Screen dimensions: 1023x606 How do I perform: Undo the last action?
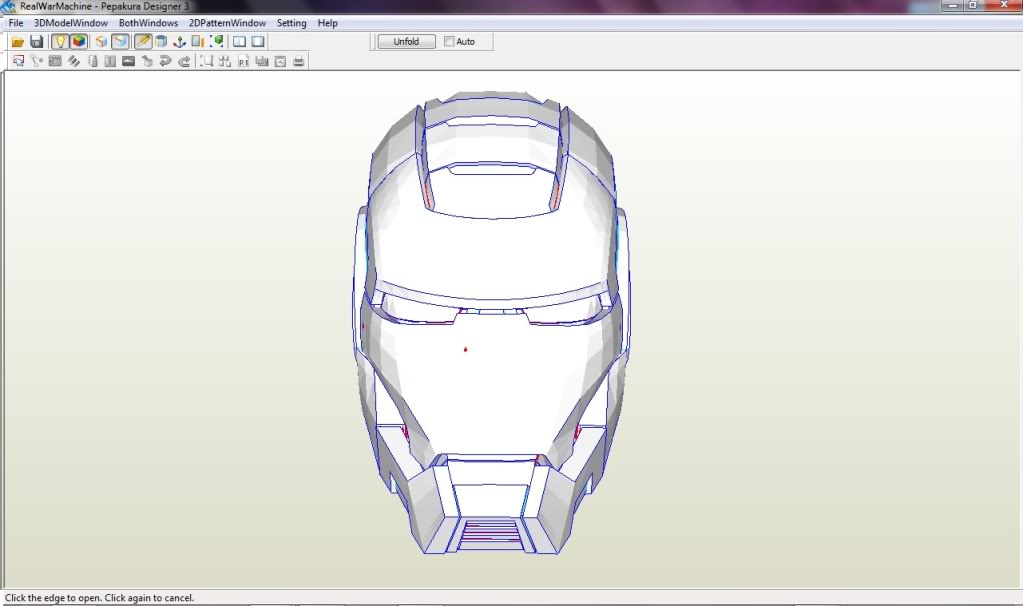(x=165, y=61)
